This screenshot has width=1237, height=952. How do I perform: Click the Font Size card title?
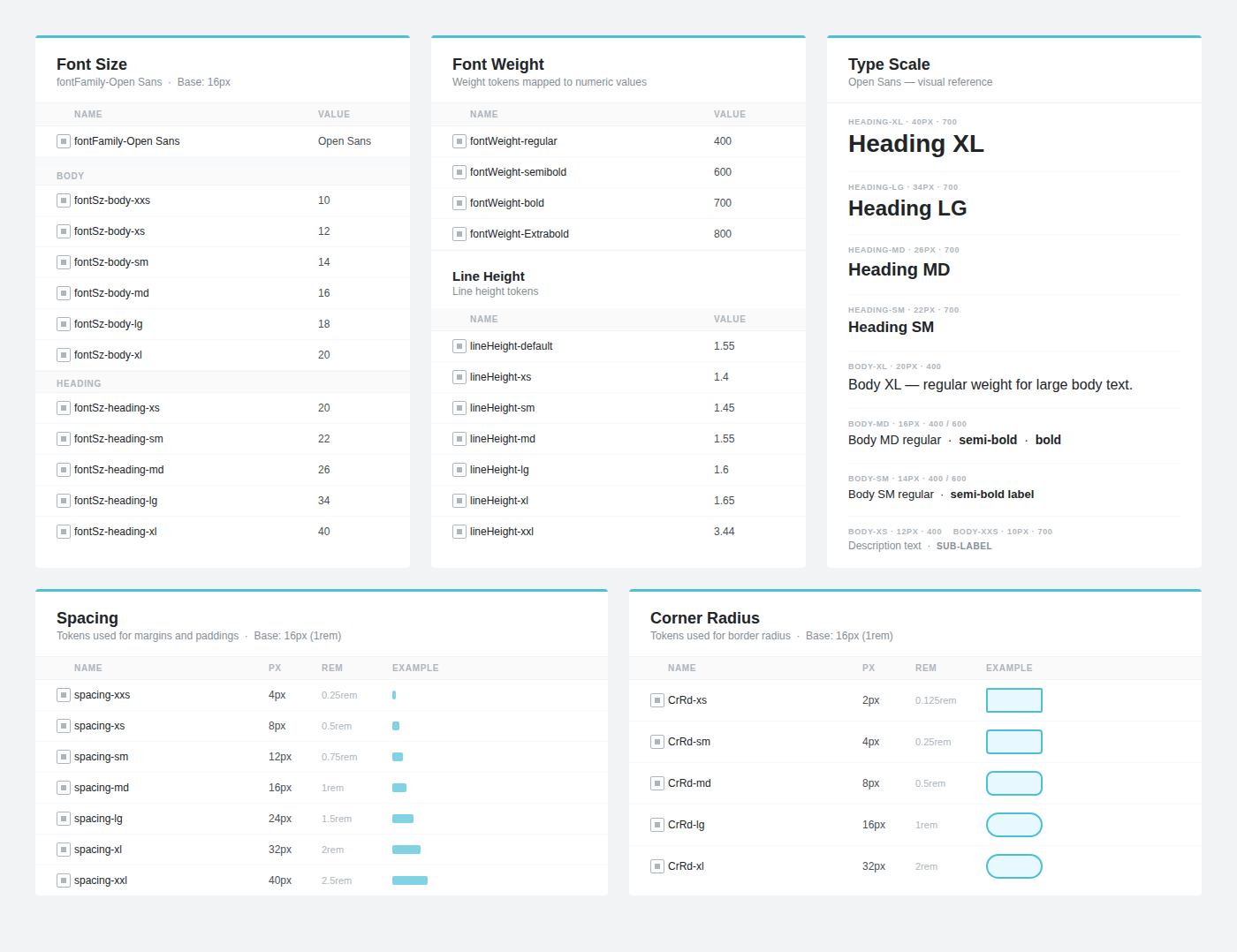pyautogui.click(x=92, y=64)
